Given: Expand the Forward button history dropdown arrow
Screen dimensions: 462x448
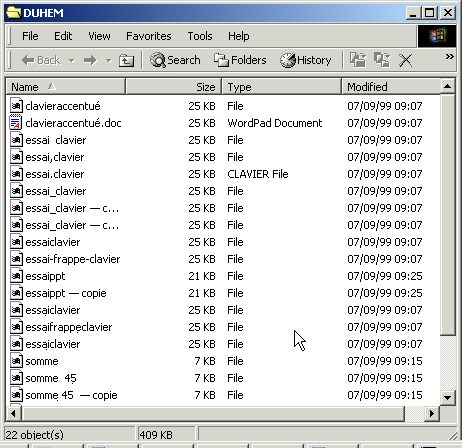Looking at the screenshot, I should coord(108,61).
